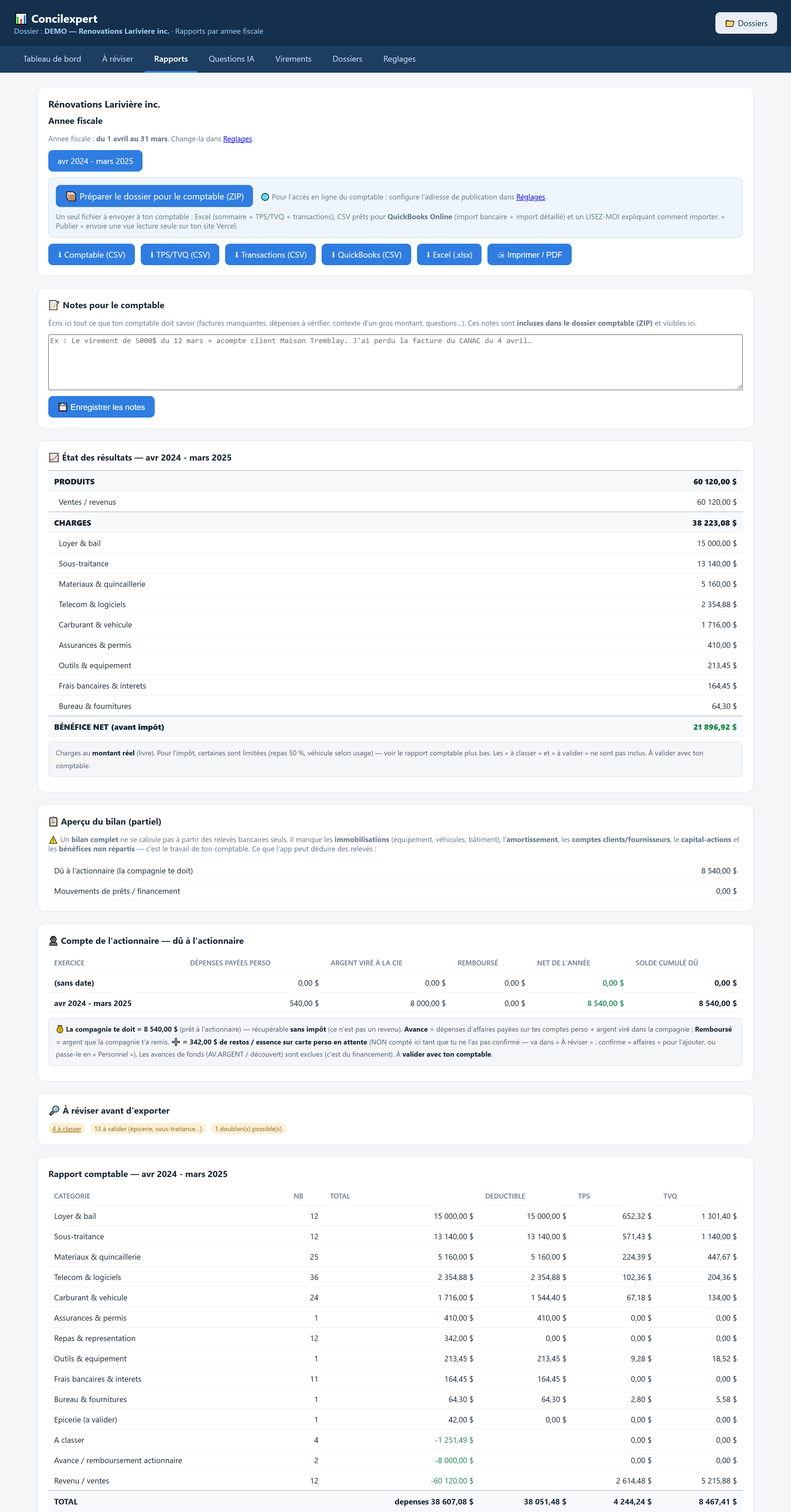The height and width of the screenshot is (1512, 791).
Task: Select fiscal year avr 2024 - mars 2025
Action: coord(95,161)
